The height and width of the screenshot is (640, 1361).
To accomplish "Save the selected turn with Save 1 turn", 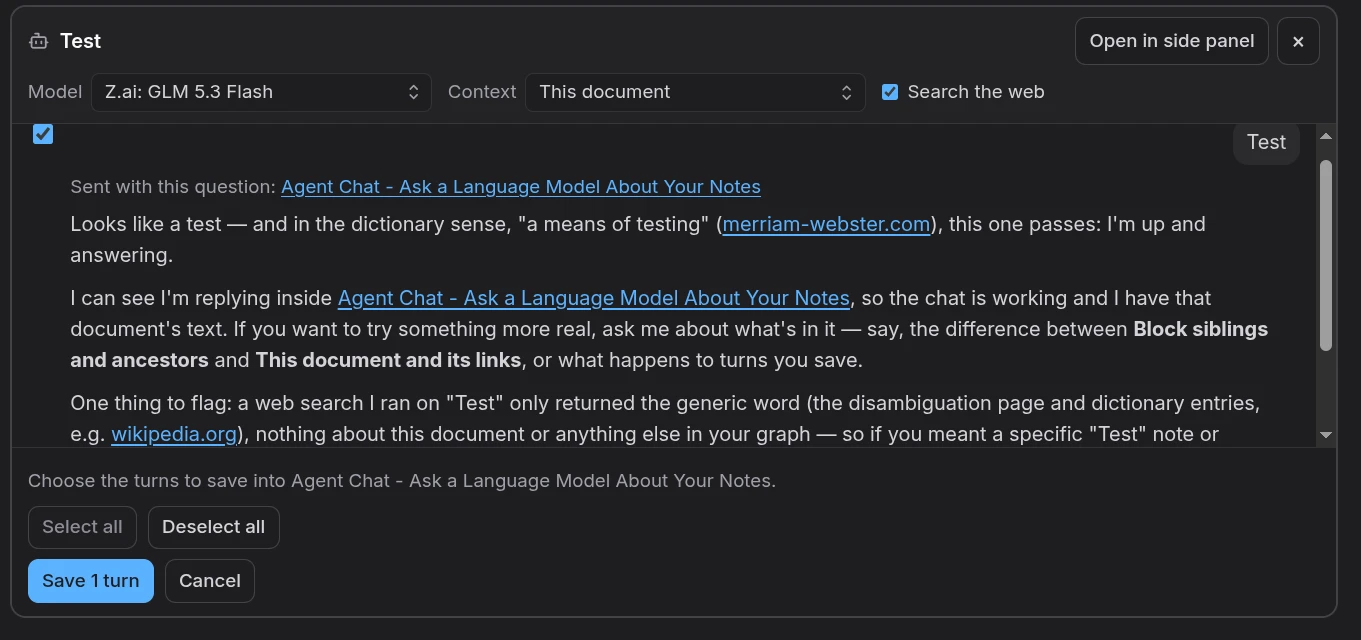I will pos(91,581).
